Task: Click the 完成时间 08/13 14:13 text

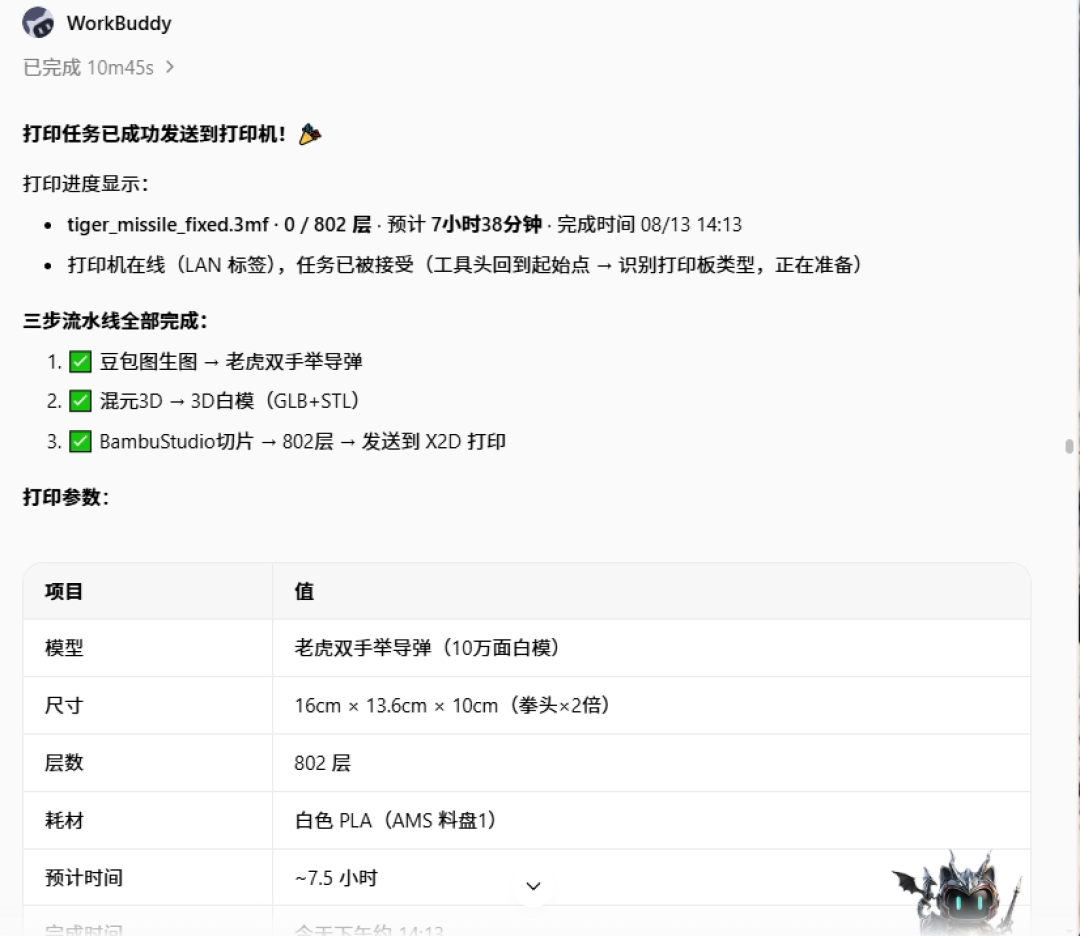Action: 650,225
